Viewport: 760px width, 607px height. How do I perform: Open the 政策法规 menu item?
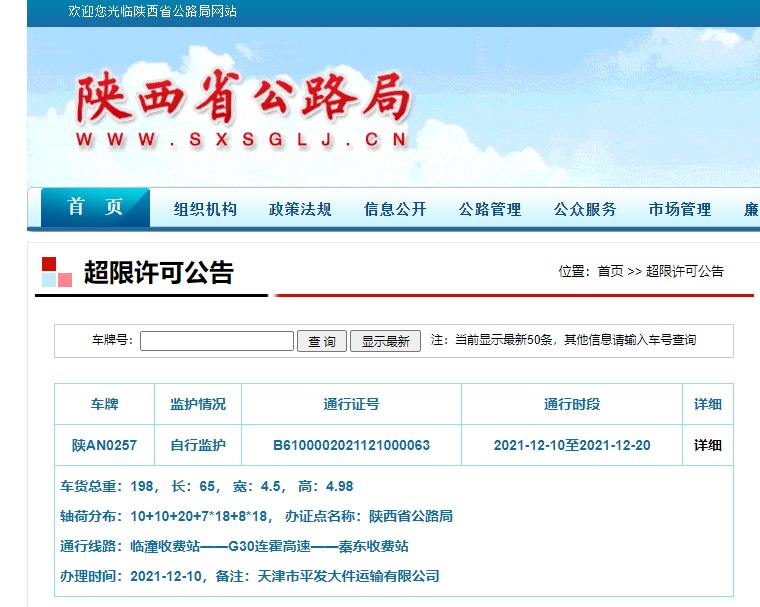click(x=301, y=209)
